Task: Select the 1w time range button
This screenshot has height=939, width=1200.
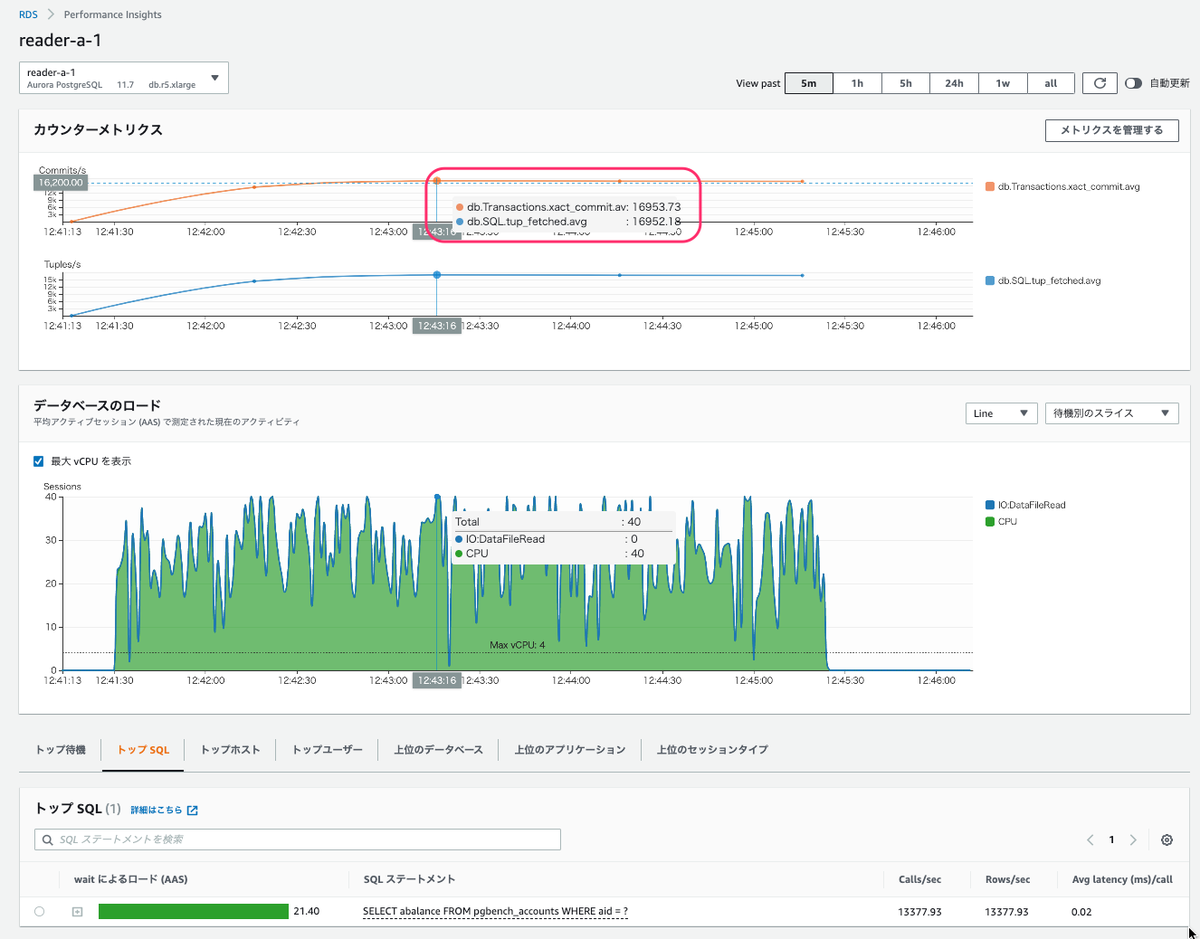Action: (1002, 83)
